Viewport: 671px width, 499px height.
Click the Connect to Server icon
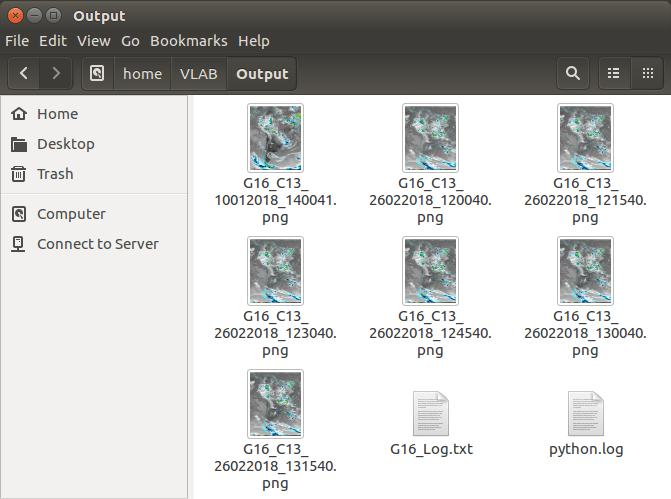tap(18, 244)
